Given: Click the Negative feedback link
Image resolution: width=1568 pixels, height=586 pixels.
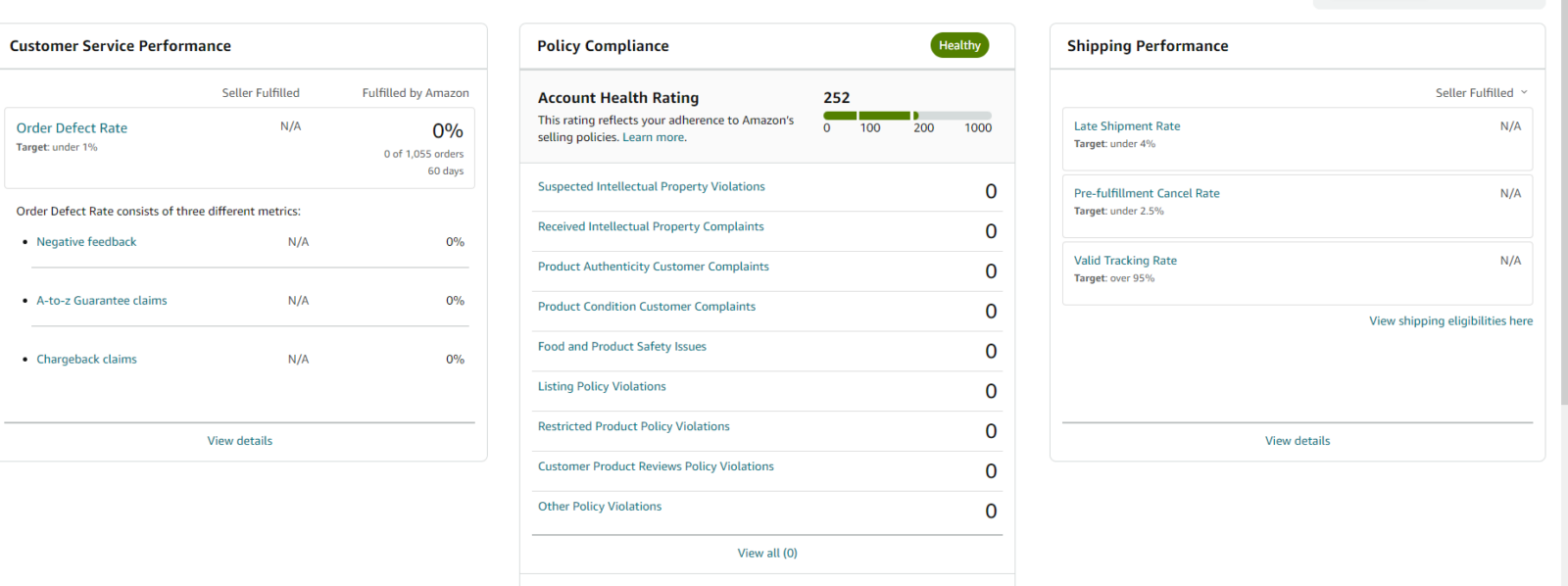Looking at the screenshot, I should 86,242.
